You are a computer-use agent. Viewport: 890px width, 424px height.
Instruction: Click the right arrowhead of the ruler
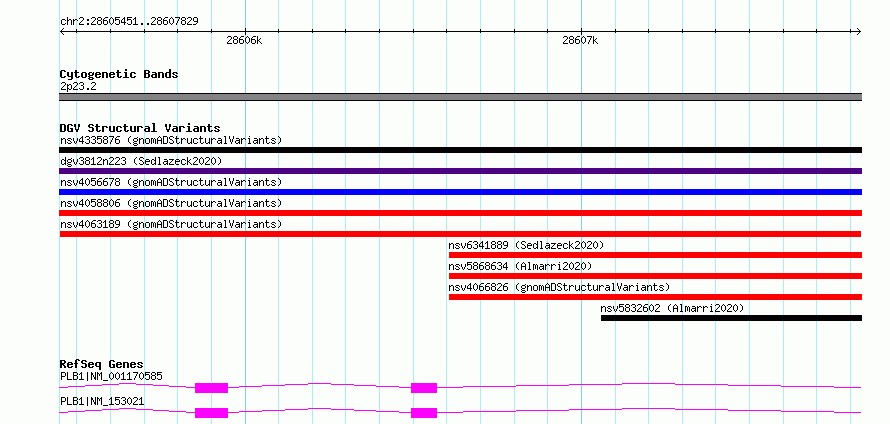(859, 31)
